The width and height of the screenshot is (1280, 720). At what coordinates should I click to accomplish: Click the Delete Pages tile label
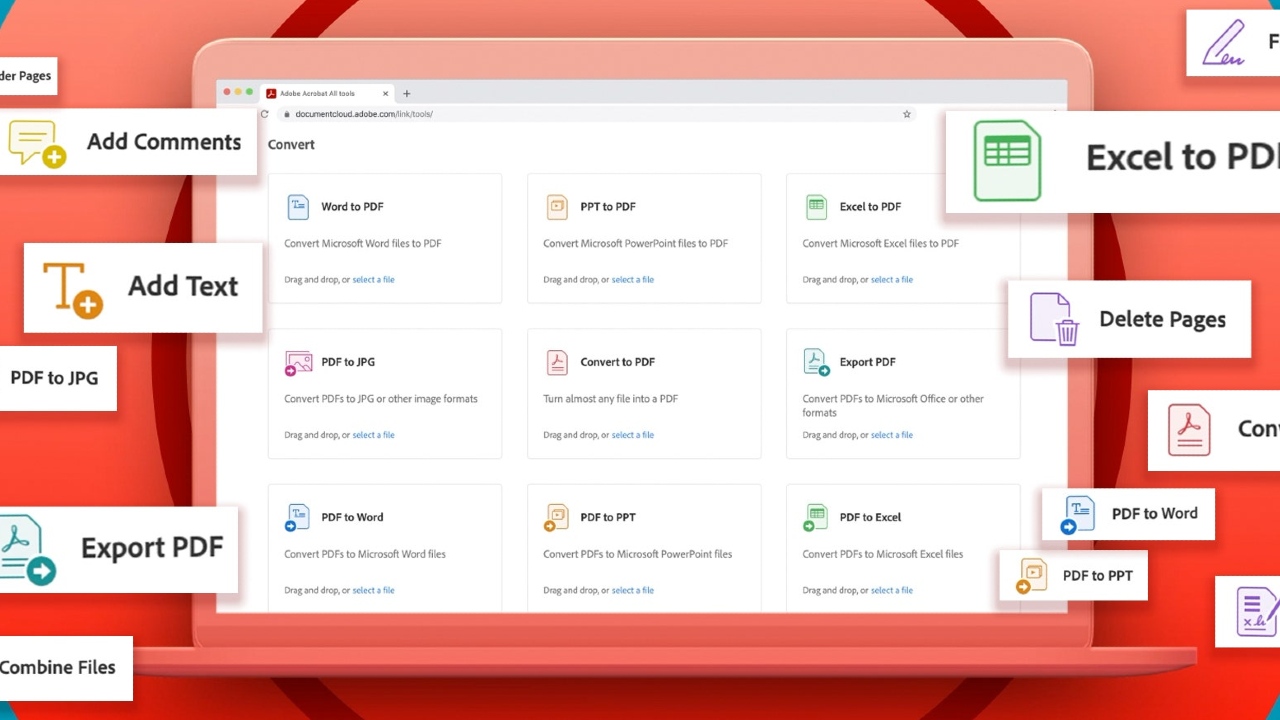pyautogui.click(x=1162, y=320)
